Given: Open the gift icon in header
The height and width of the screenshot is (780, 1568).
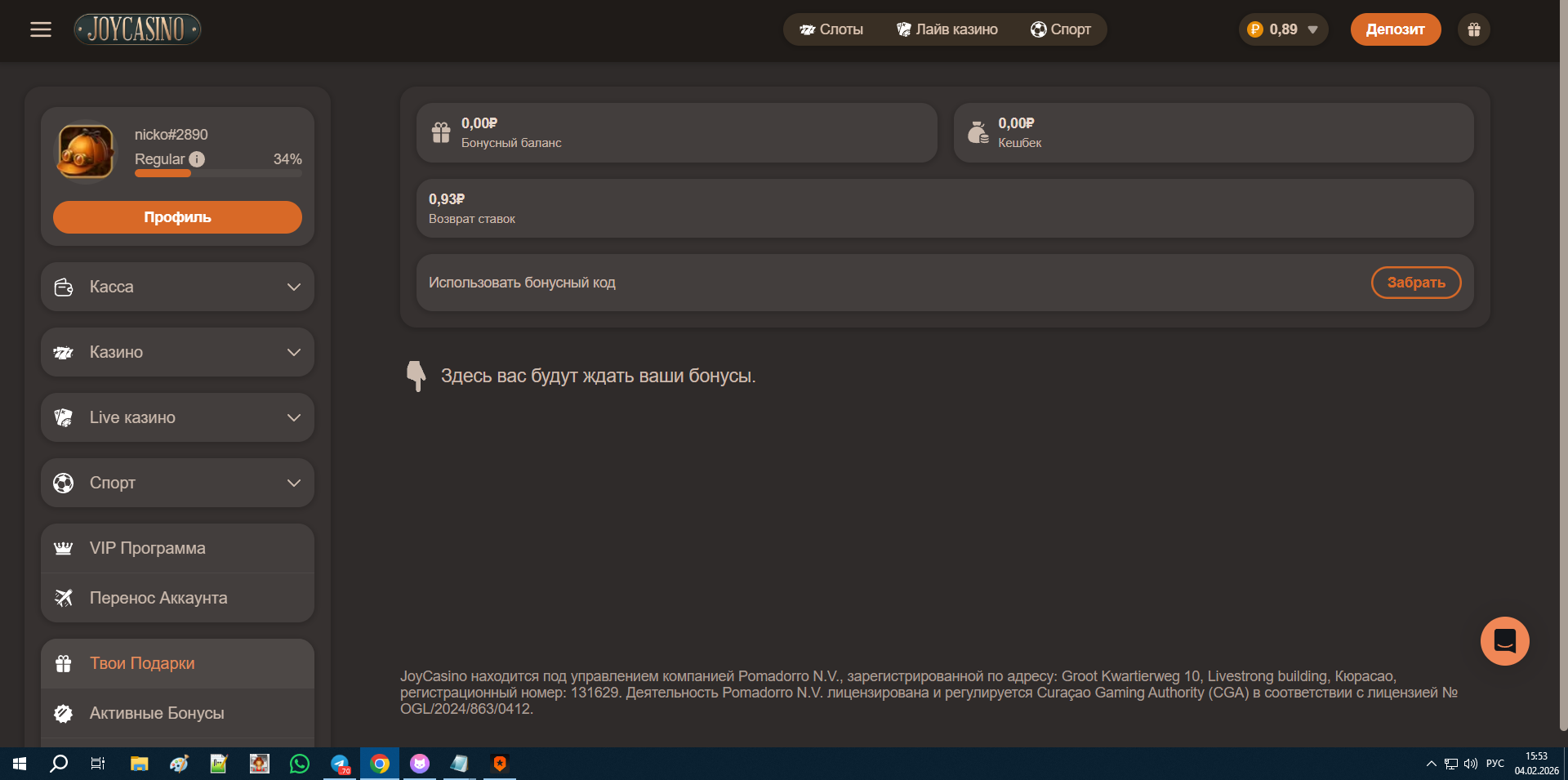Looking at the screenshot, I should (x=1473, y=29).
